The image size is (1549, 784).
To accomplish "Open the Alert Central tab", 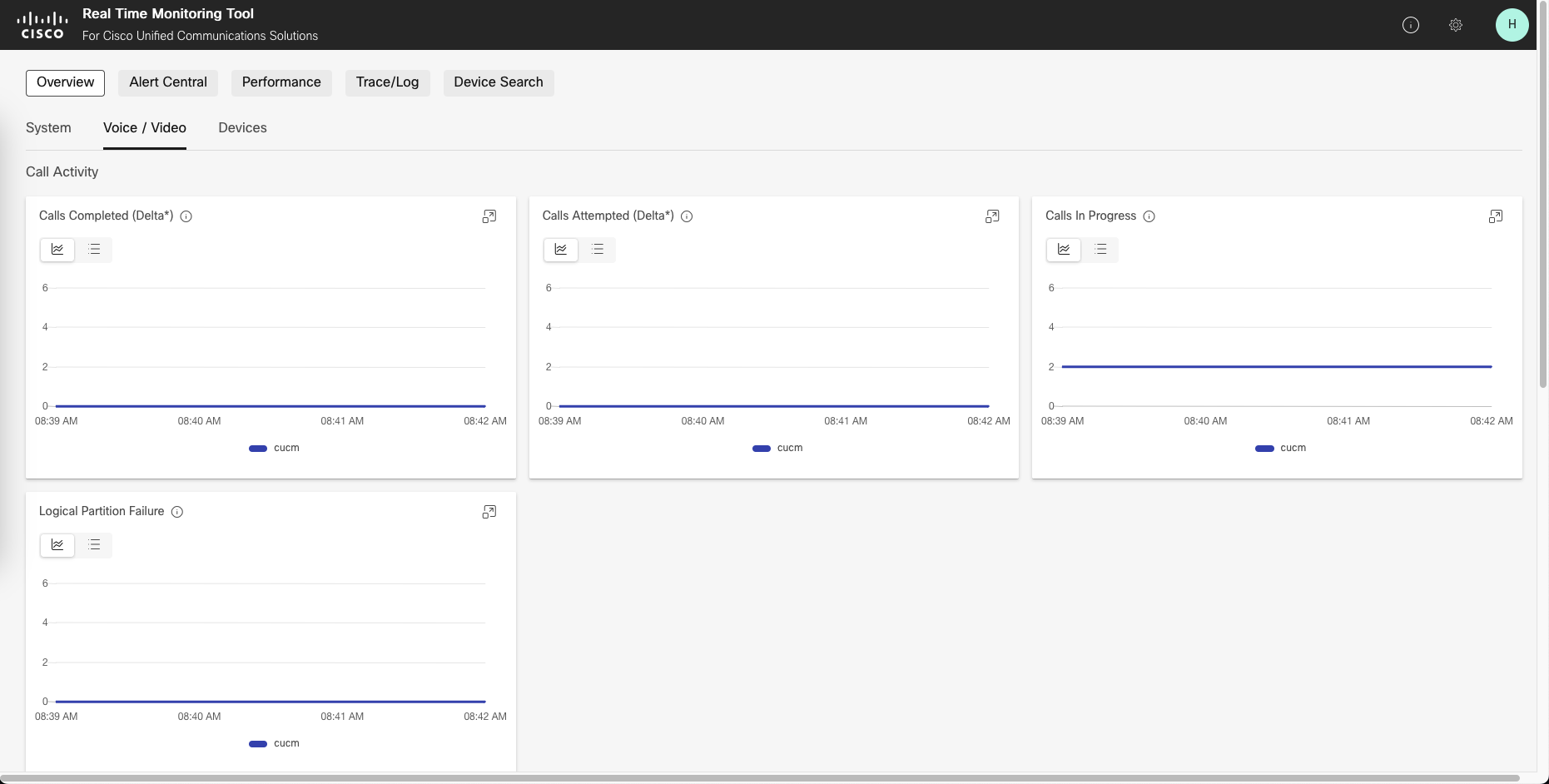I will click(x=168, y=82).
